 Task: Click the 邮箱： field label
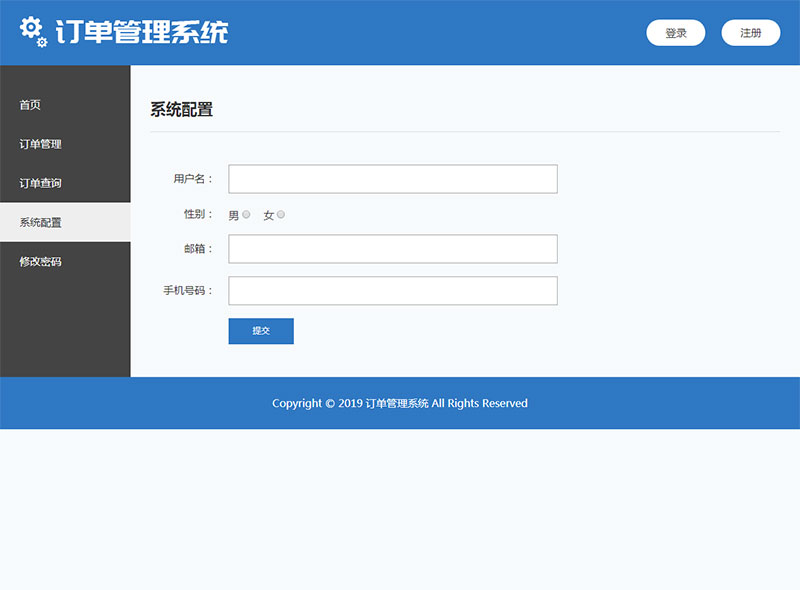(198, 249)
